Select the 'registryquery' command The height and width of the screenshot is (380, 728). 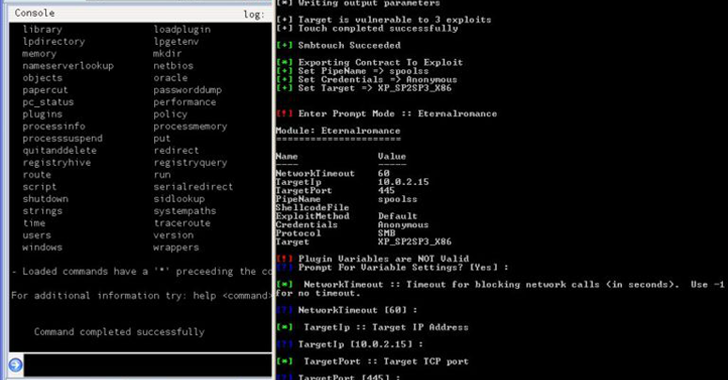(190, 163)
